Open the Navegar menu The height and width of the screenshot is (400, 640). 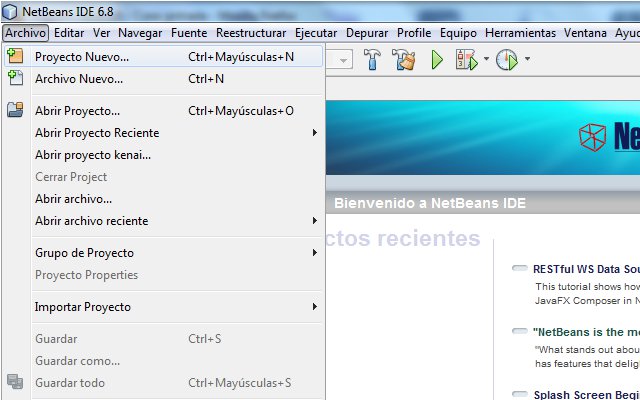[x=140, y=33]
